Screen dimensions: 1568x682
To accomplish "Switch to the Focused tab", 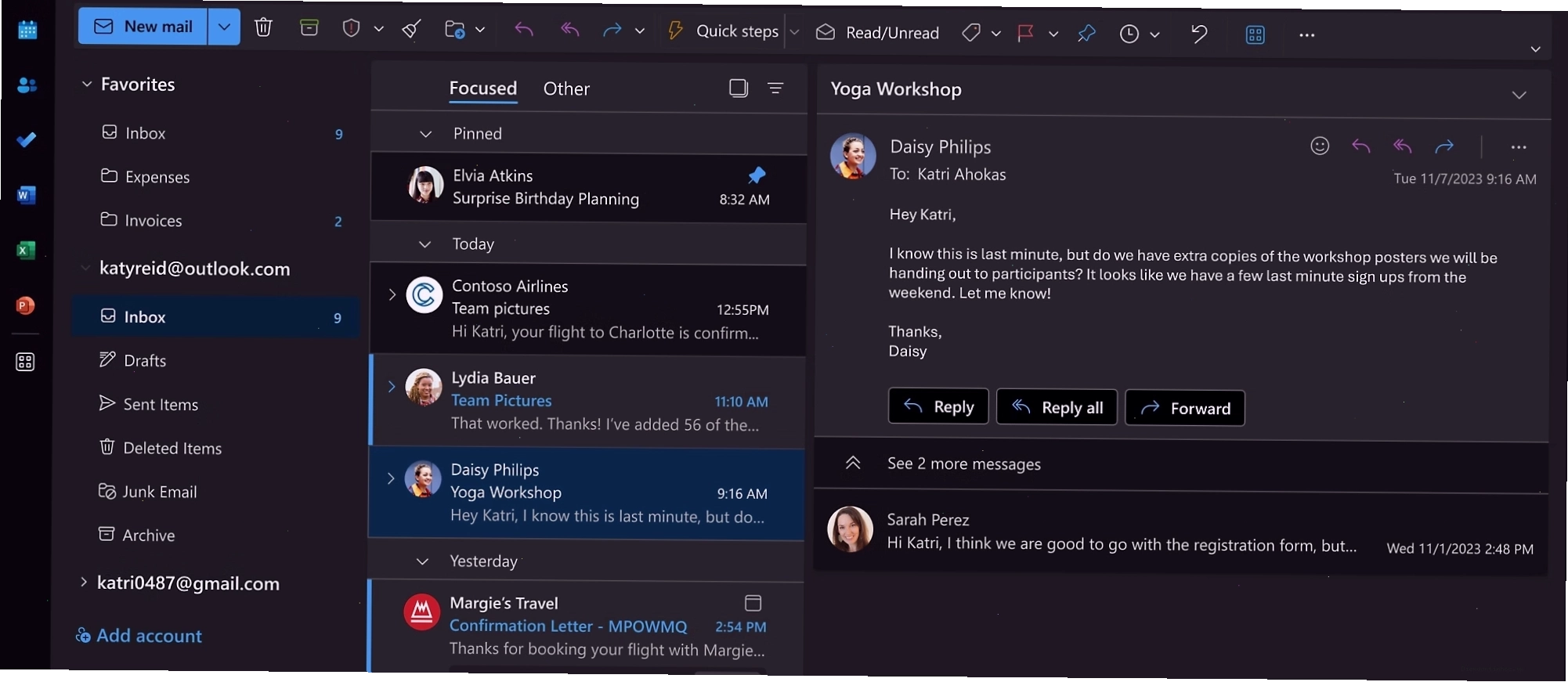I will 483,88.
